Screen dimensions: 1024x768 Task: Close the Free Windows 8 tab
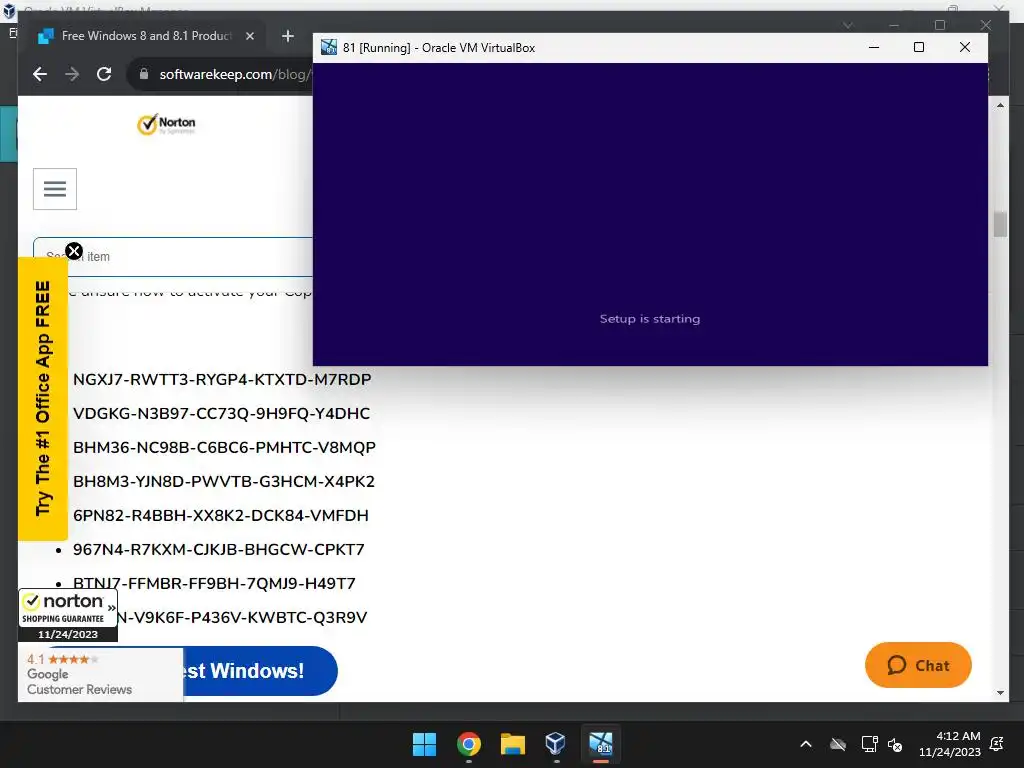pyautogui.click(x=249, y=36)
